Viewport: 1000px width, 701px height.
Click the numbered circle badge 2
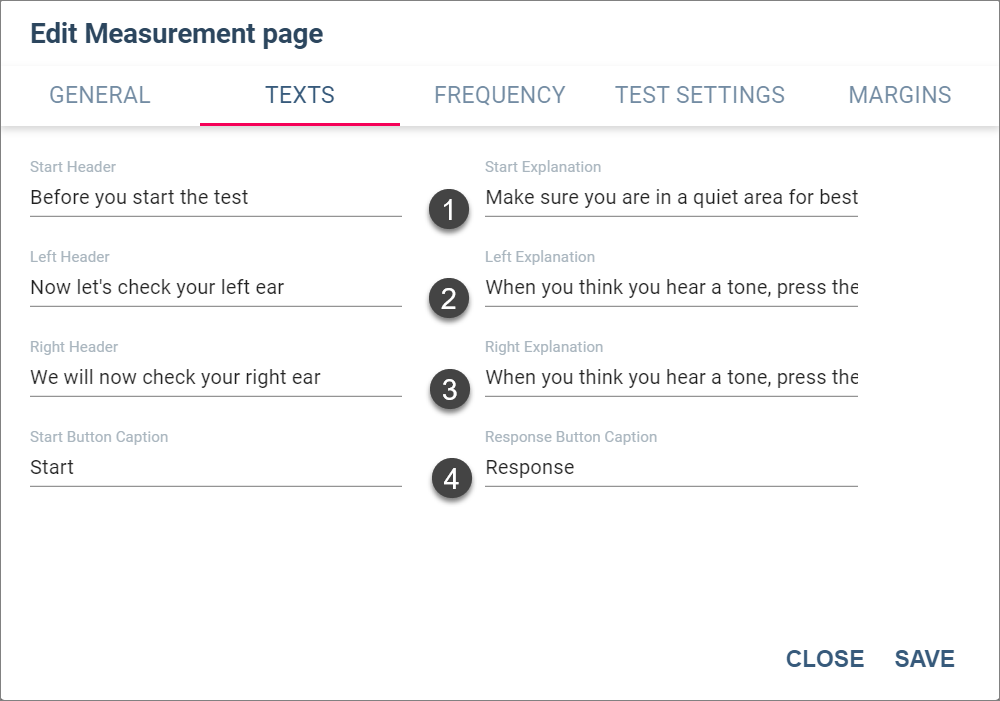click(x=449, y=299)
